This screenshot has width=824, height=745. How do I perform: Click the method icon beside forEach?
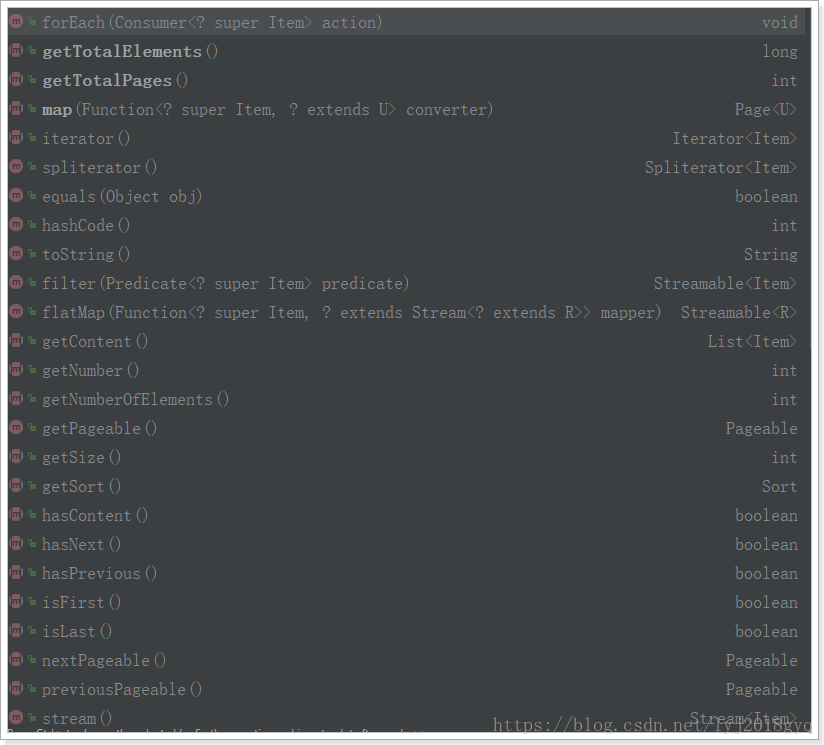(x=16, y=22)
